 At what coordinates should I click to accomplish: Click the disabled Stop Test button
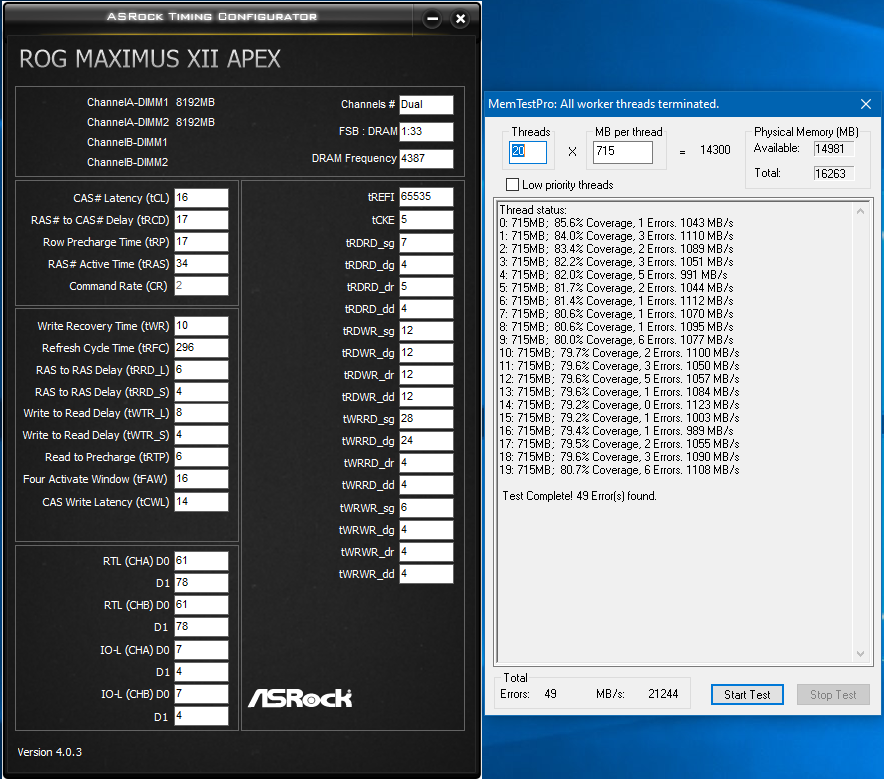[x=833, y=694]
